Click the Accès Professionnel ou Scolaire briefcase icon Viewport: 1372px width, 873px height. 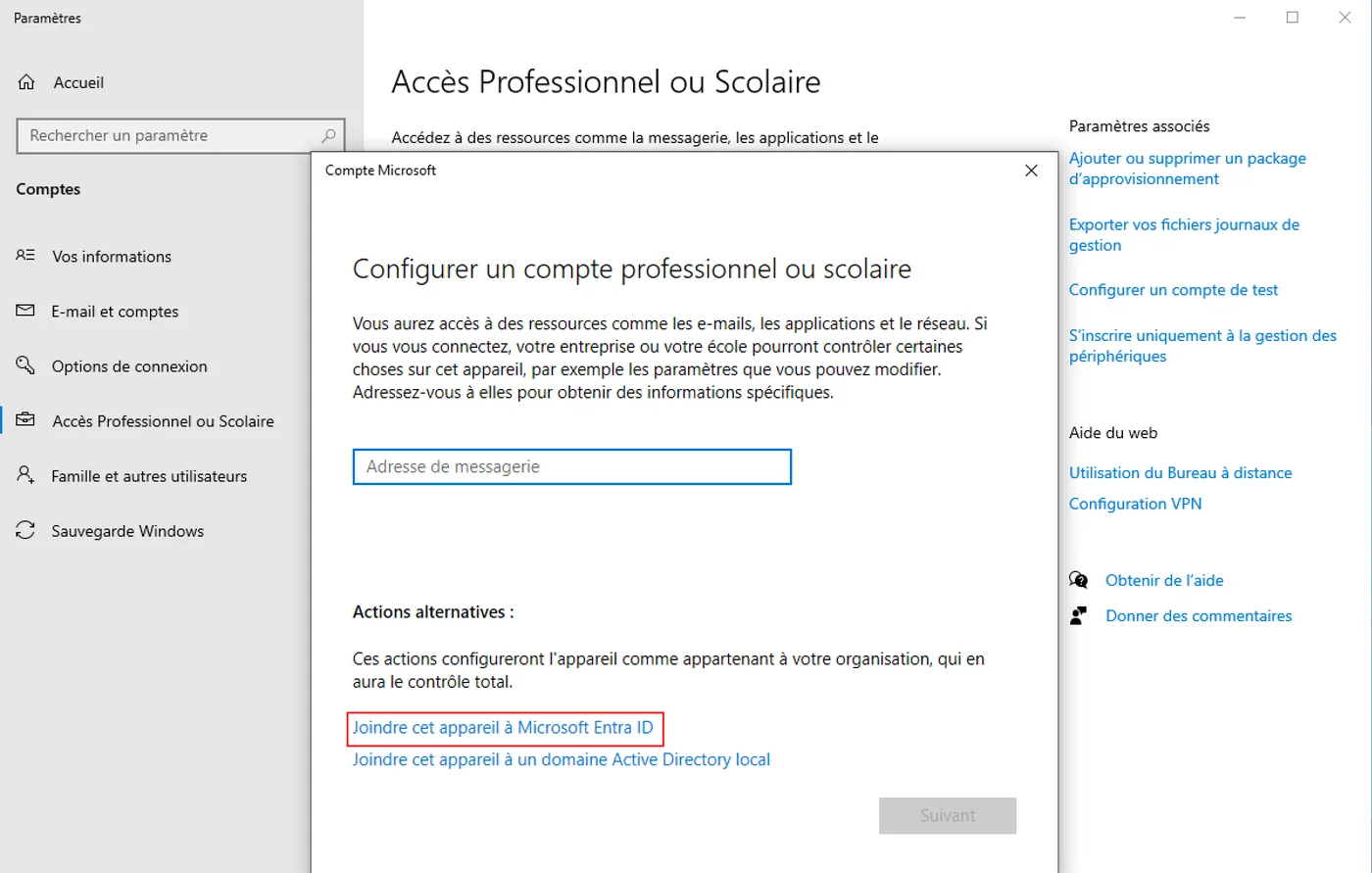[x=24, y=420]
